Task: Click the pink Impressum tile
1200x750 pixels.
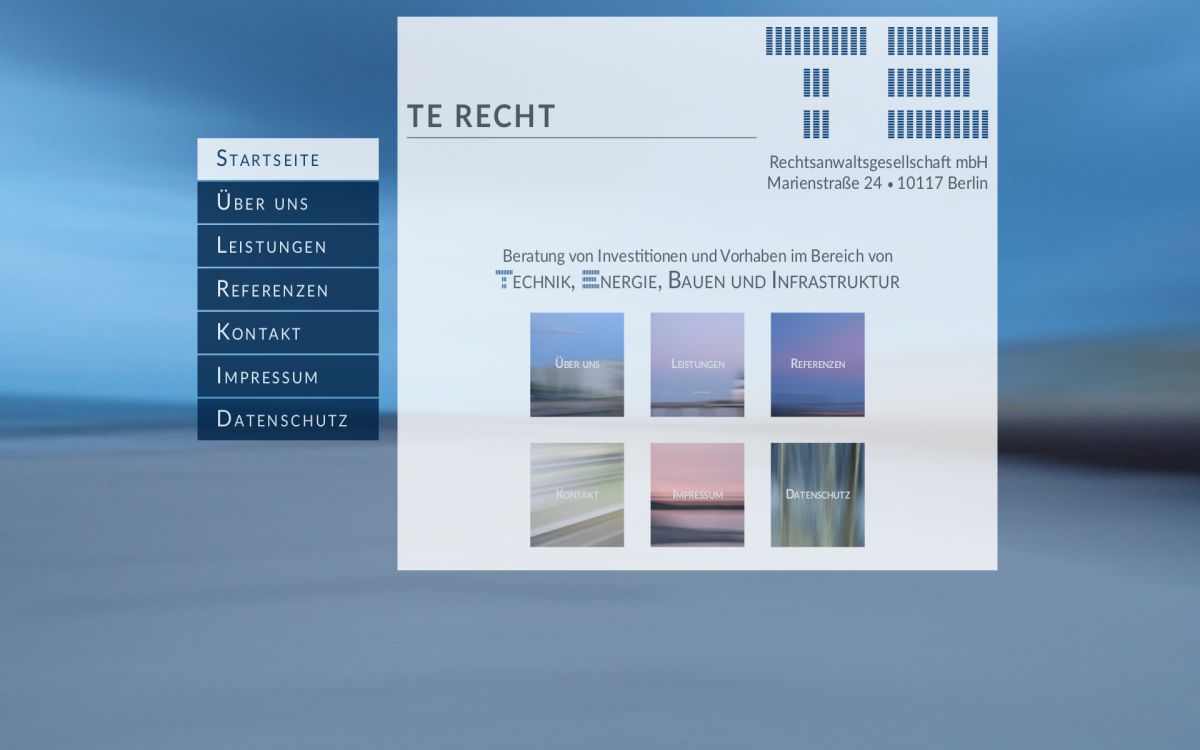Action: pos(697,493)
